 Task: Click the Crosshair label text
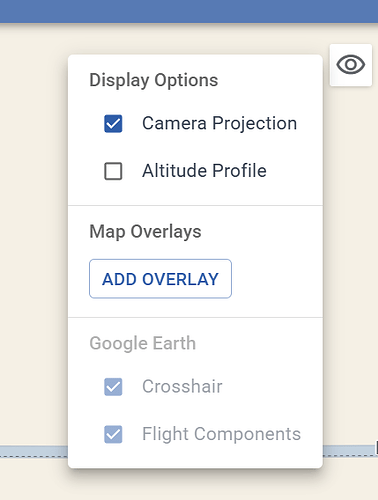(x=182, y=387)
